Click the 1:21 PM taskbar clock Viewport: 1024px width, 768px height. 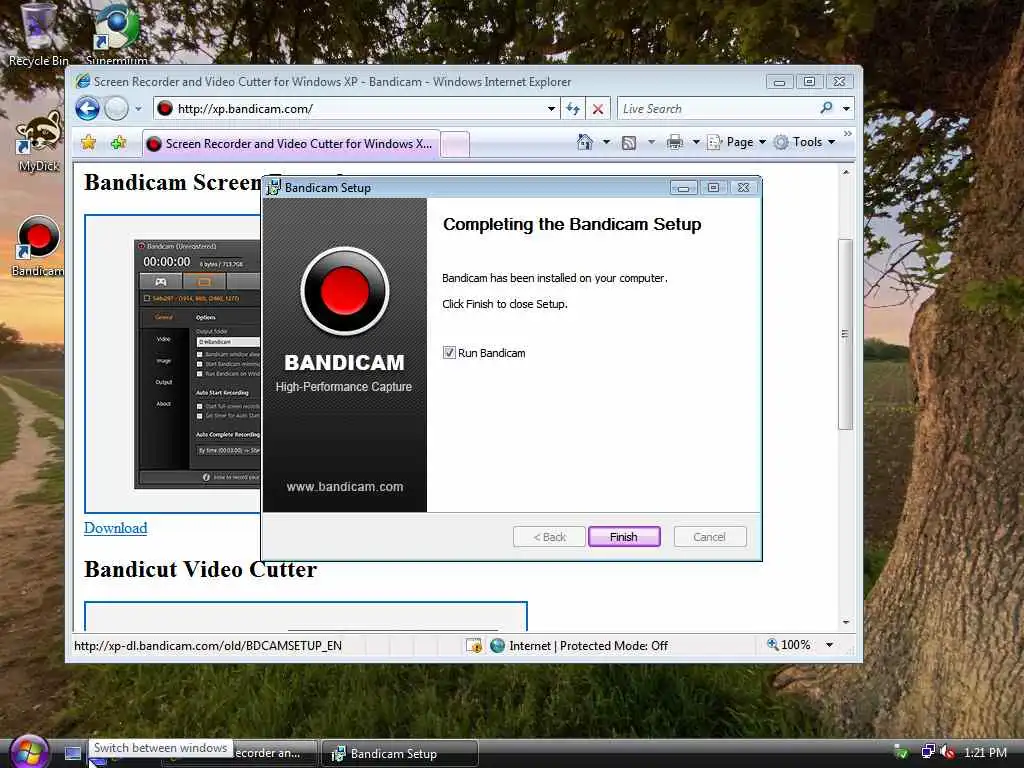[985, 752]
